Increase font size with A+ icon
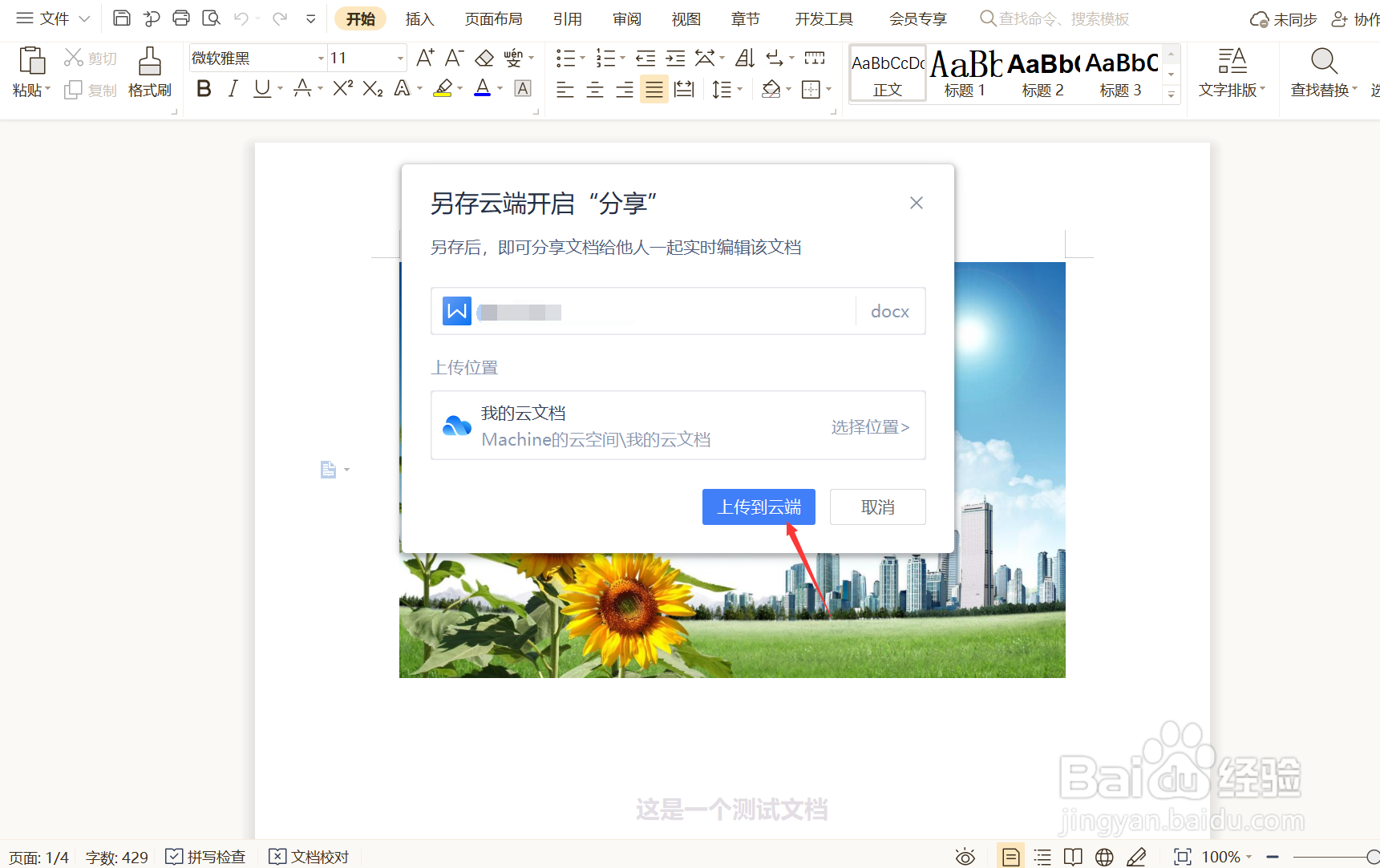 [x=425, y=58]
